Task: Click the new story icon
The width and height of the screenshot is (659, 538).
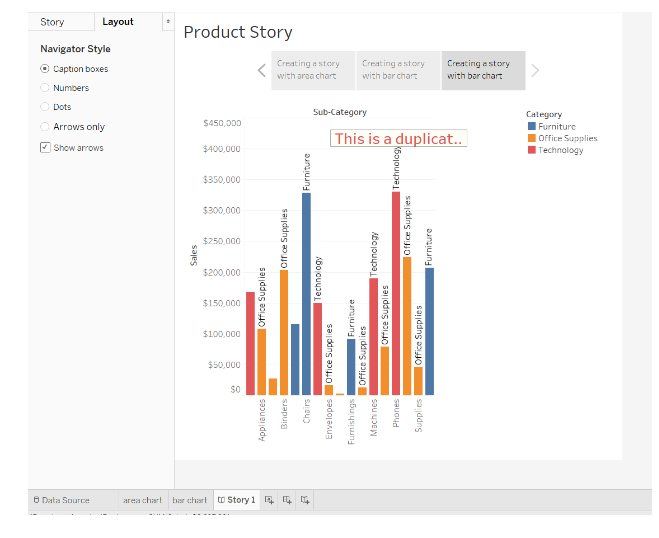Action: [x=305, y=500]
